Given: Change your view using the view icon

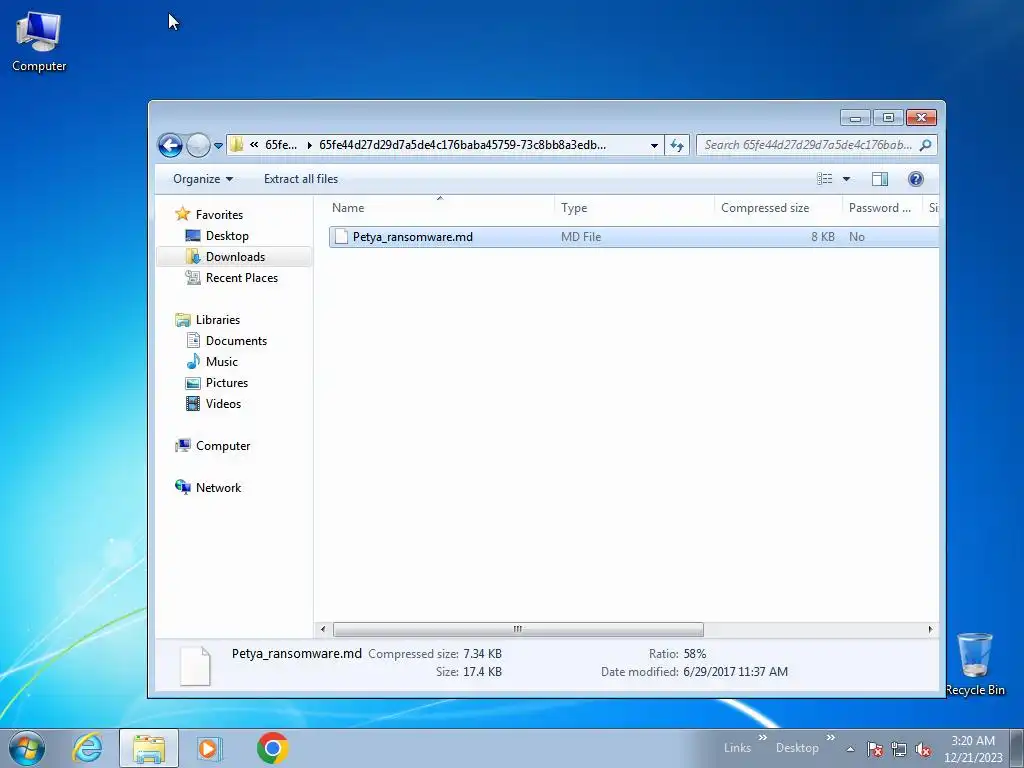Looking at the screenshot, I should tap(825, 179).
